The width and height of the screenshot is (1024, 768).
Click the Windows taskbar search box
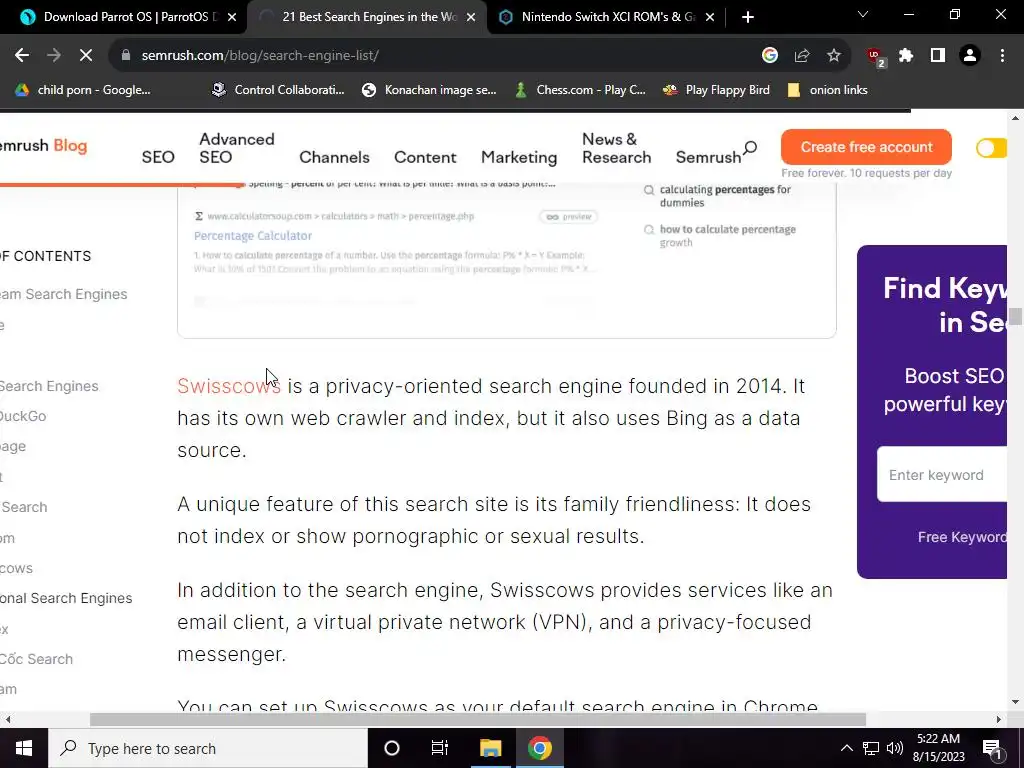click(x=208, y=748)
